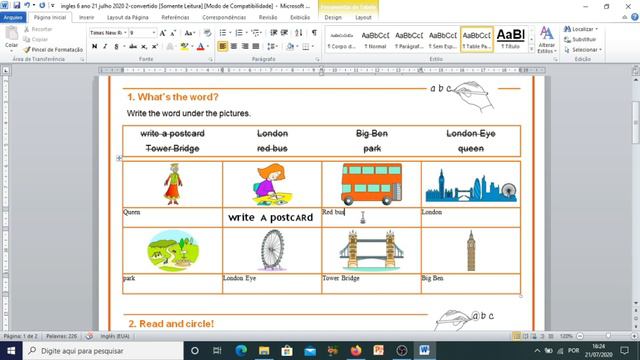The image size is (640, 360).
Task: Select align right paragraph button
Action: pyautogui.click(x=245, y=47)
